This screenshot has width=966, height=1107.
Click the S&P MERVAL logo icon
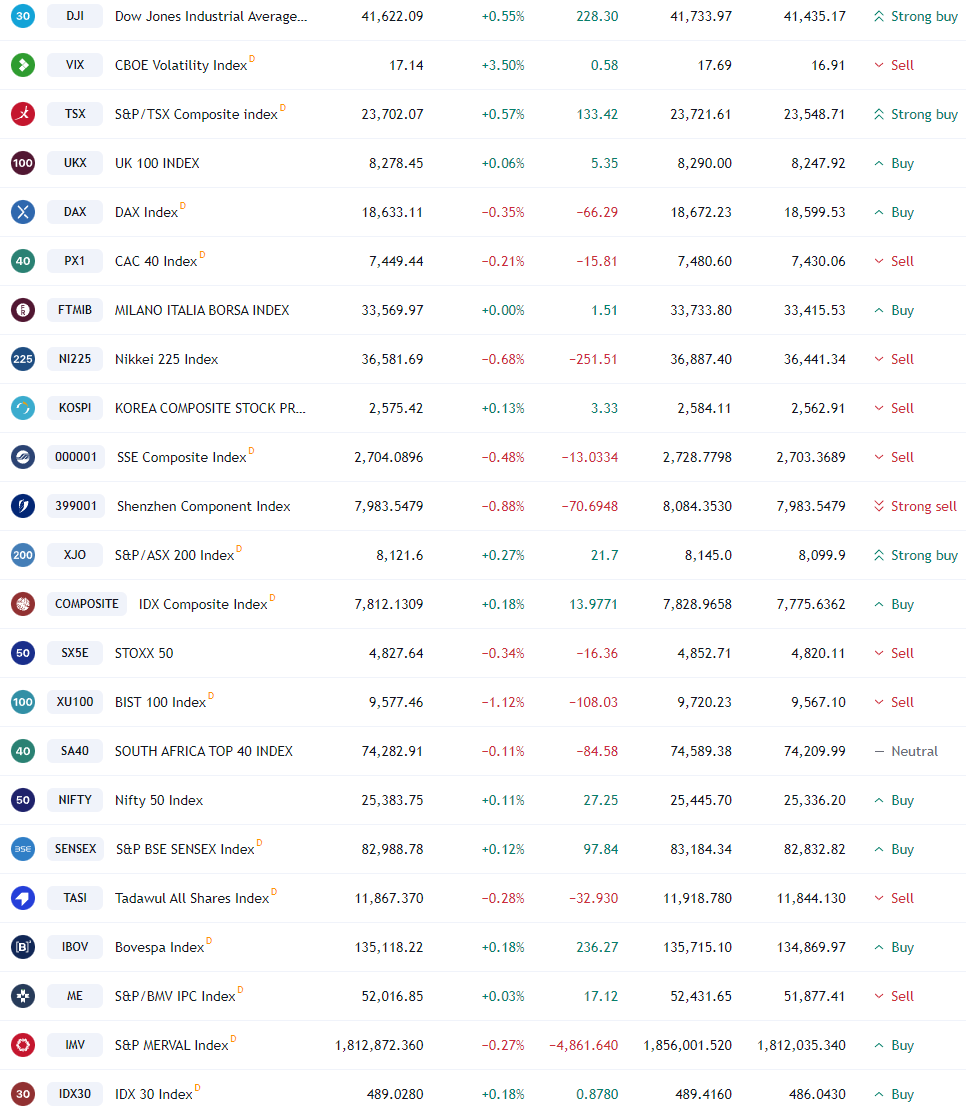[23, 1045]
